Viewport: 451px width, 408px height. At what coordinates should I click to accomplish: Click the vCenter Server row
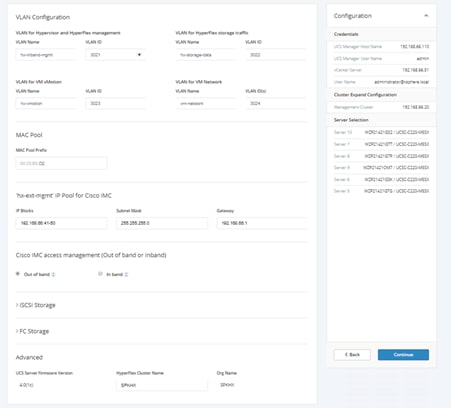pyautogui.click(x=381, y=70)
